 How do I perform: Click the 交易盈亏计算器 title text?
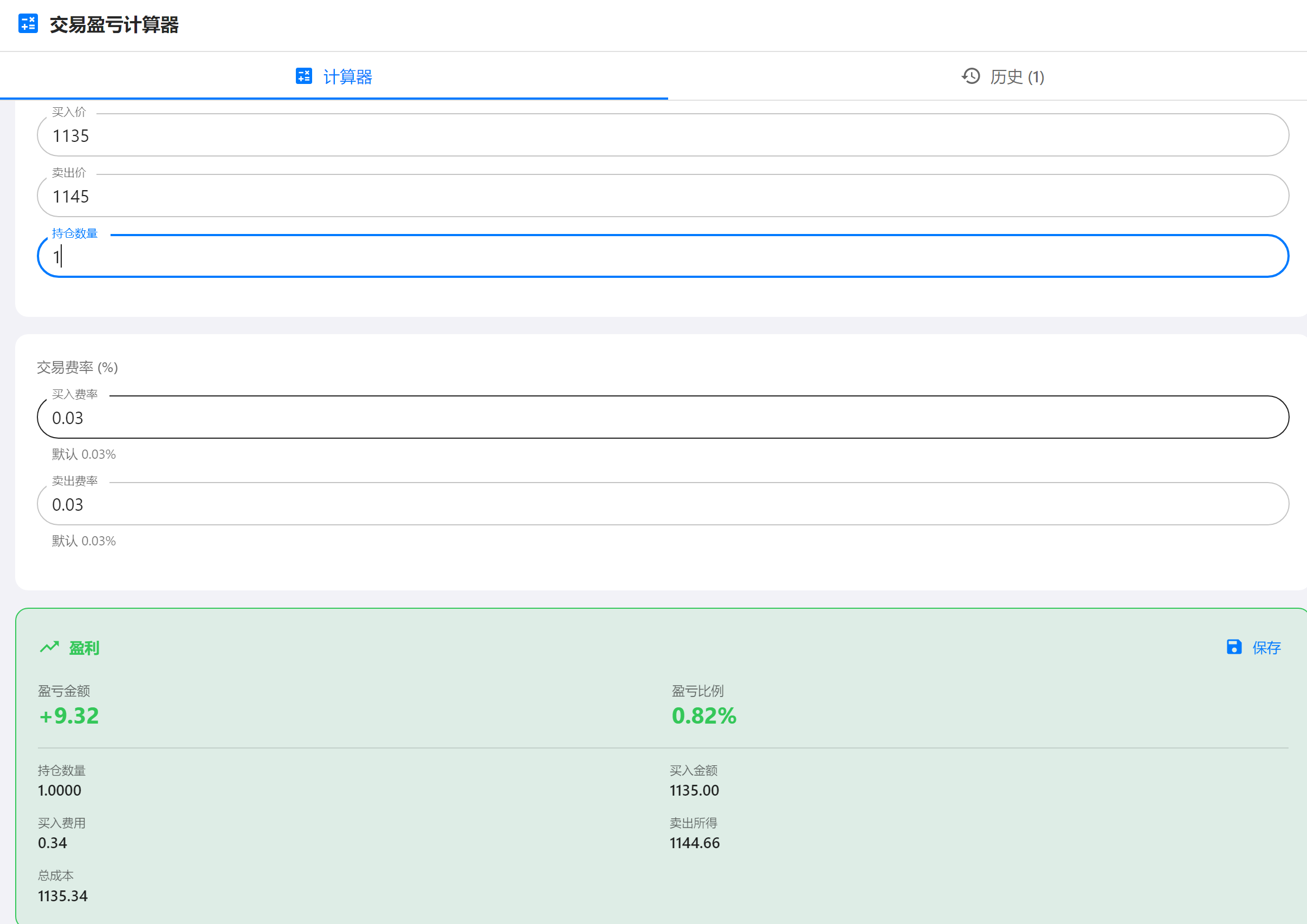[x=114, y=25]
